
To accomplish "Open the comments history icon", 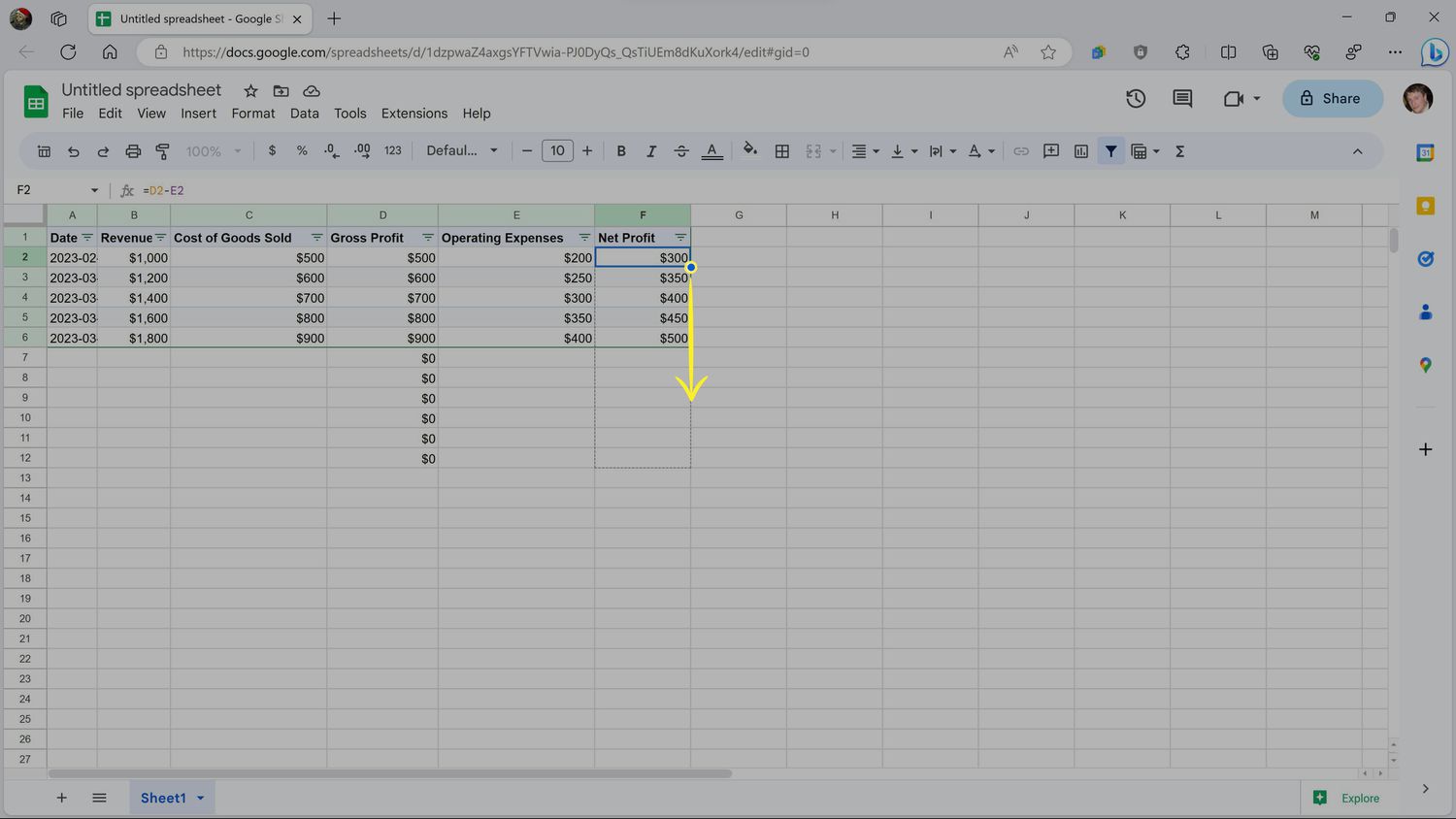I will (x=1181, y=98).
